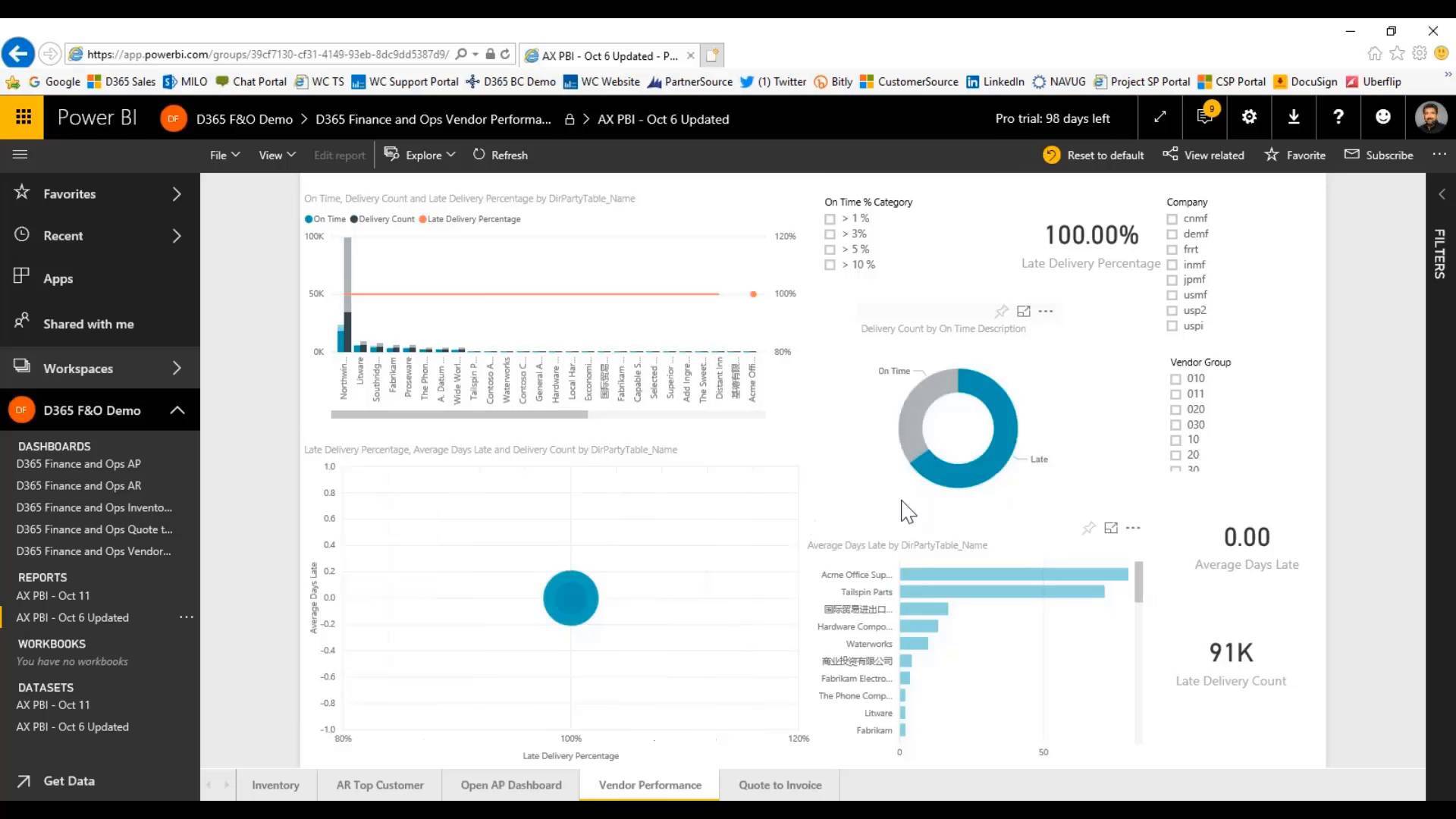Expand the Workspaces section
The height and width of the screenshot is (819, 1456).
coord(177,368)
